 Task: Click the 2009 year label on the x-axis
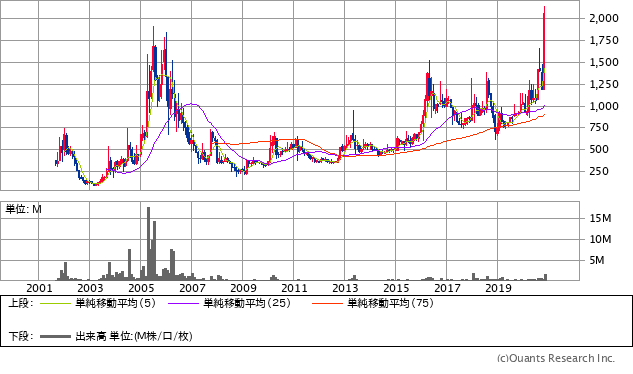coord(243,288)
